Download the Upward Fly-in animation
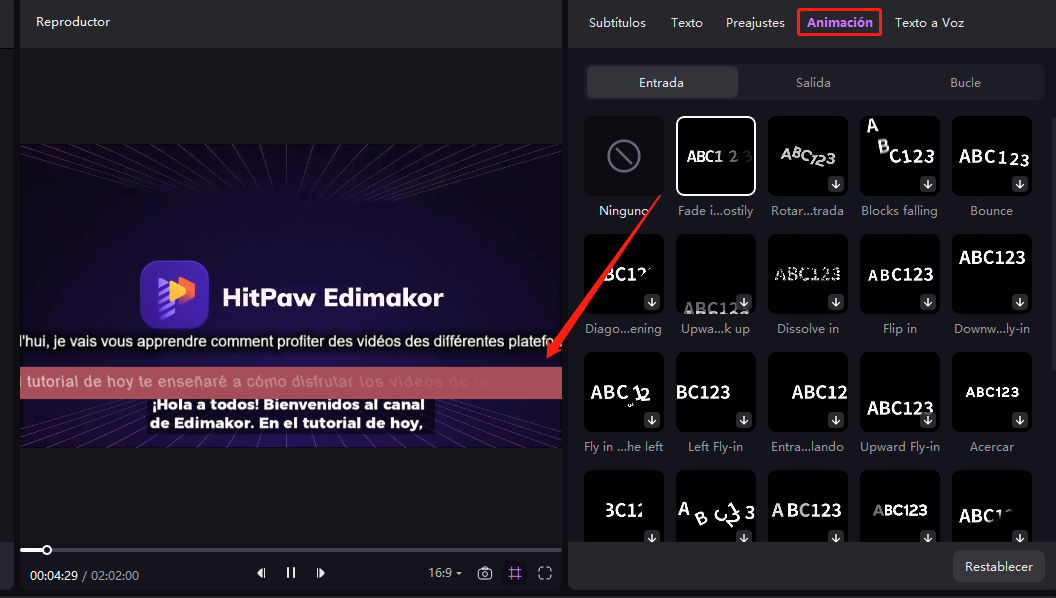The height and width of the screenshot is (598, 1056). 928,420
